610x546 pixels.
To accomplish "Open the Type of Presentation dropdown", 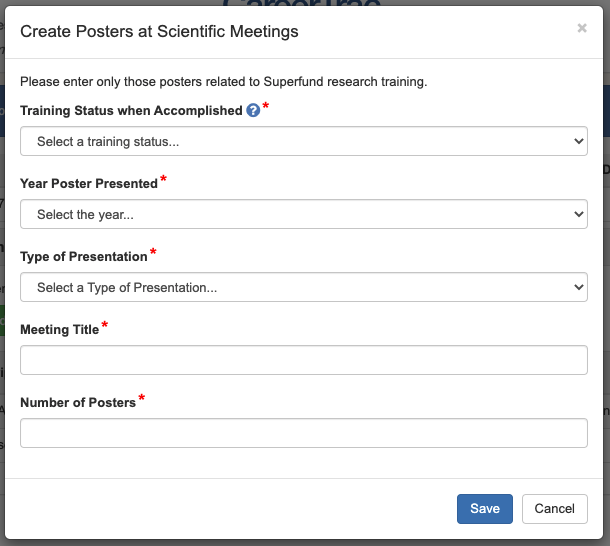I will 303,288.
